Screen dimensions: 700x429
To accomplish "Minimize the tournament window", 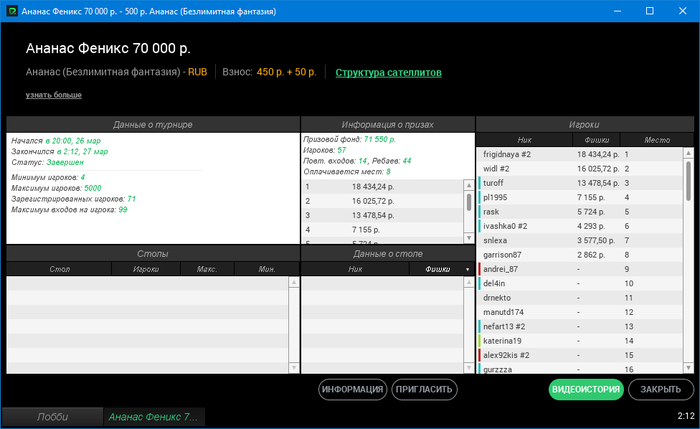I will tap(617, 11).
